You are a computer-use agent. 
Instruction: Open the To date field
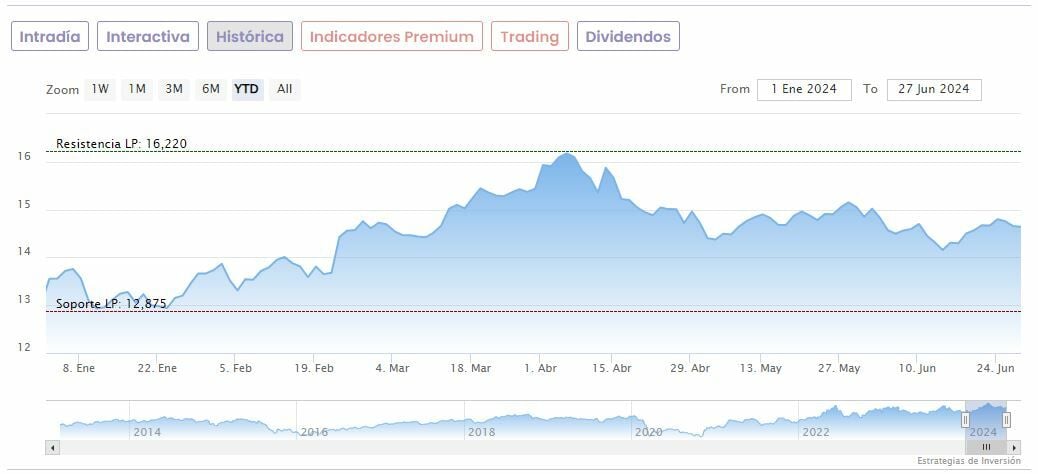pos(934,89)
